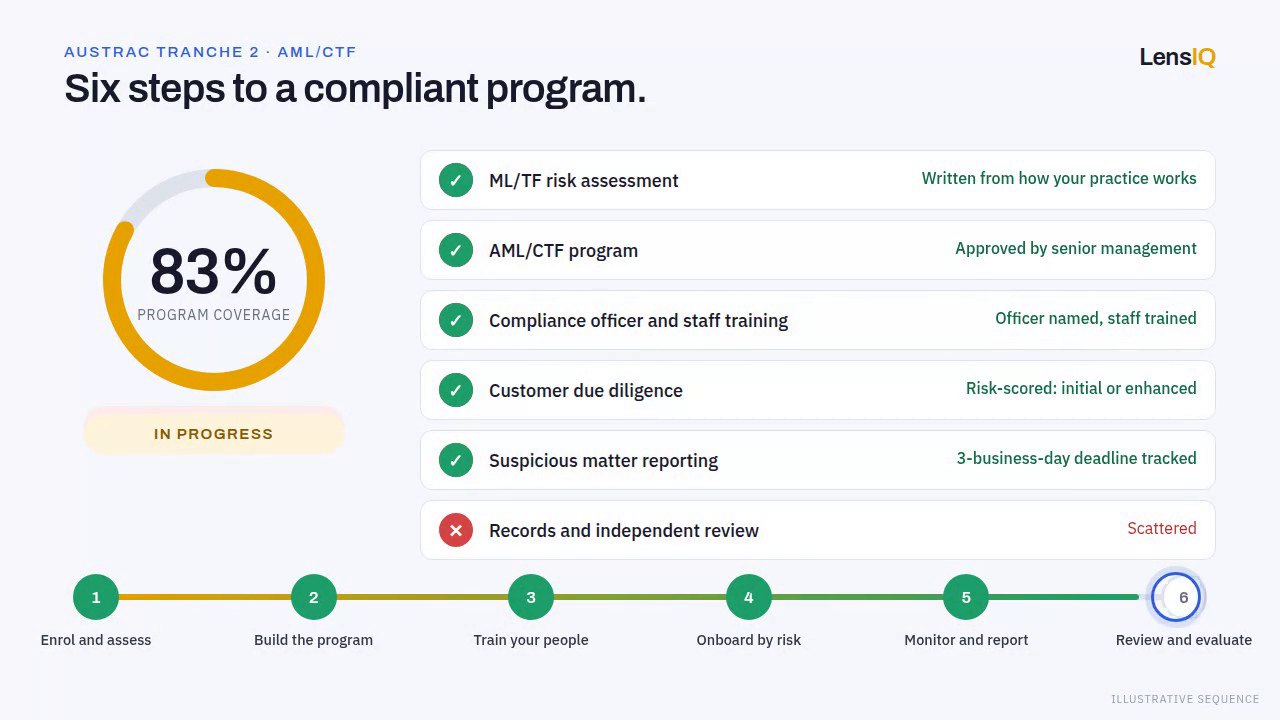
Task: Select highlighted step 6 circle
Action: (1177, 597)
